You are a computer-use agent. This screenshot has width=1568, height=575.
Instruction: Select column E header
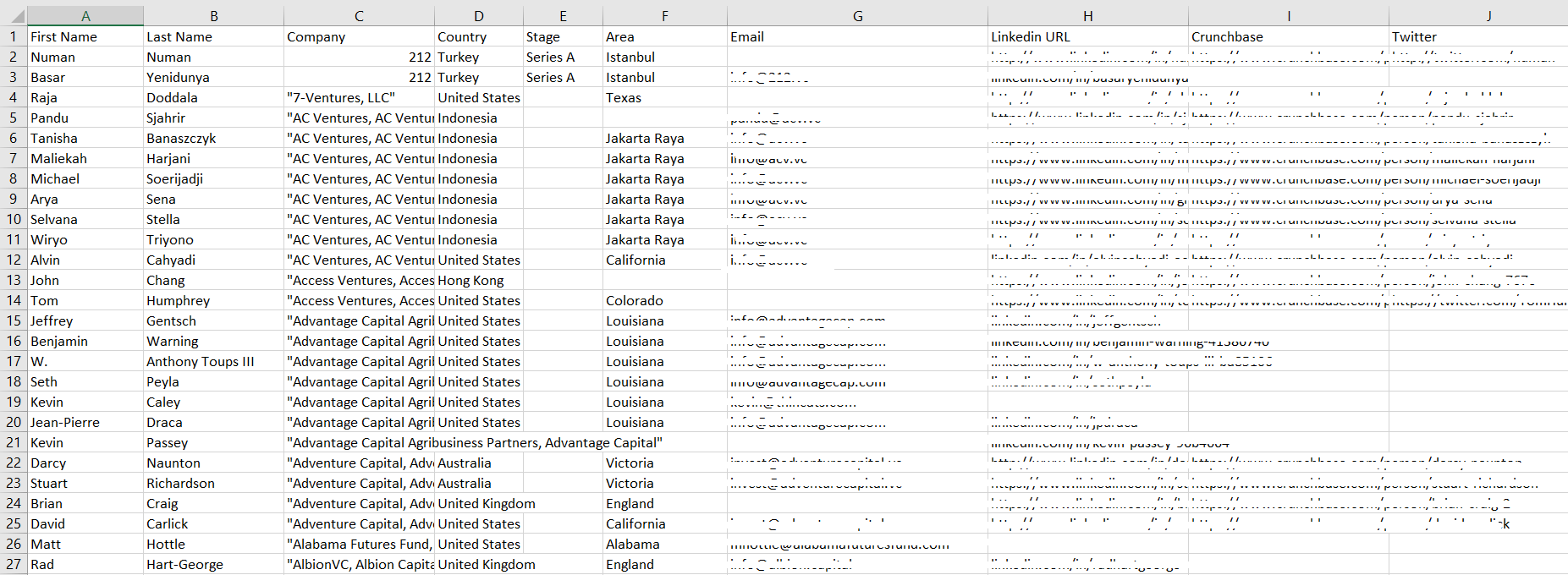(x=563, y=16)
